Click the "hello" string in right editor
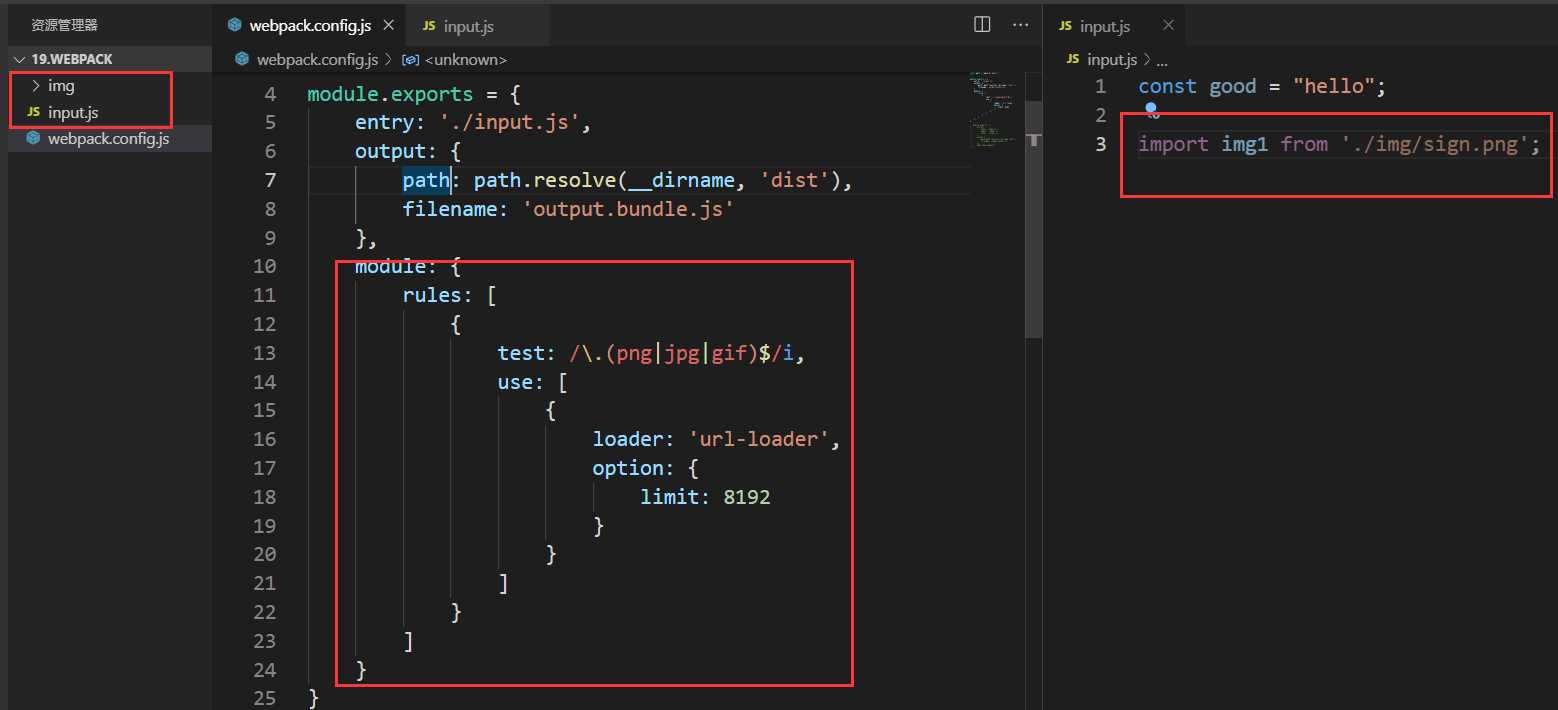This screenshot has width=1558, height=710. pos(1333,86)
